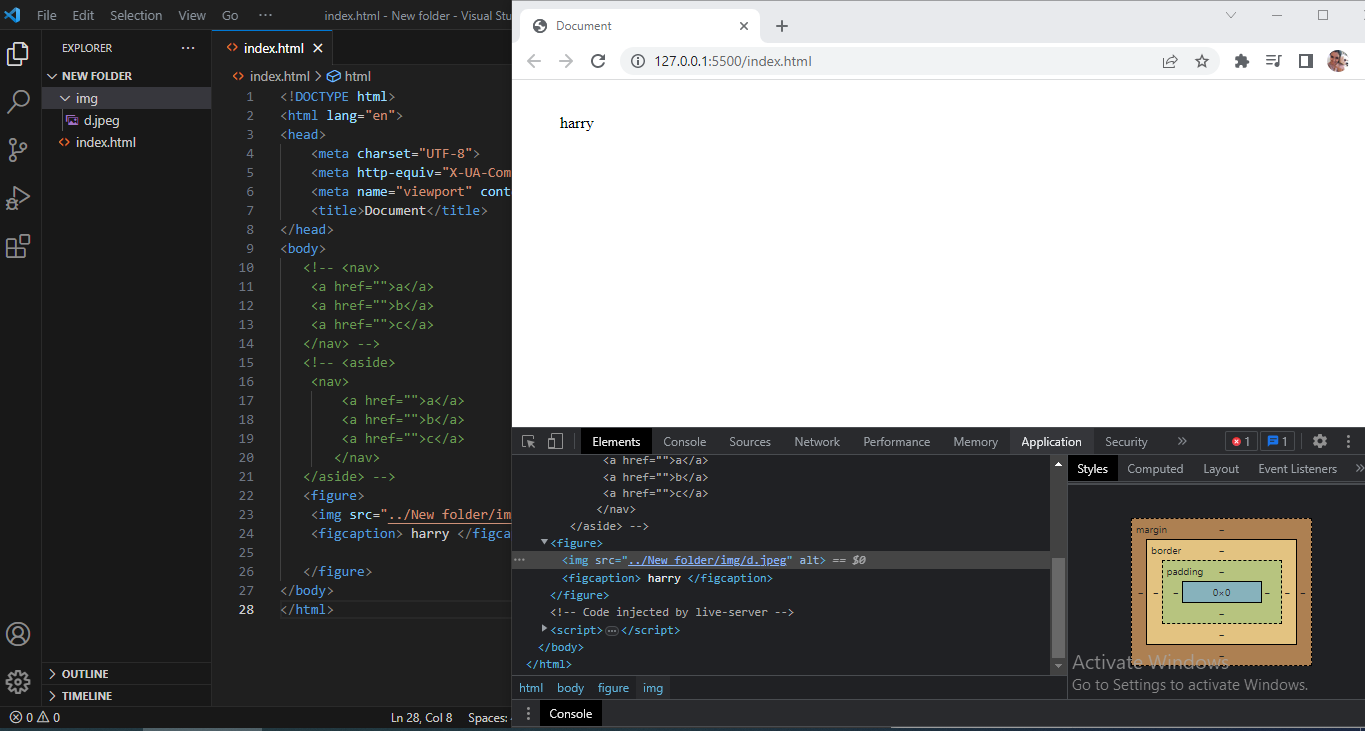Expand the script ellipsis button in Elements
The height and width of the screenshot is (731, 1365).
(612, 631)
